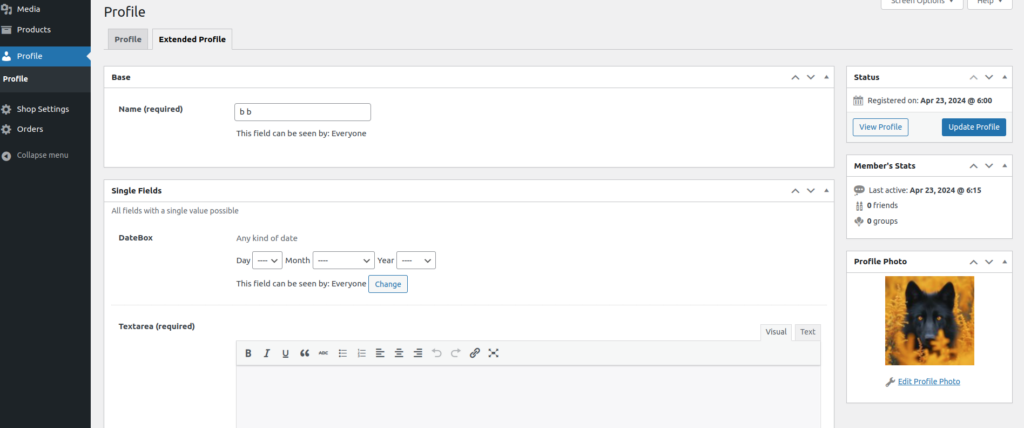Click the Update Profile button
Image resolution: width=1024 pixels, height=428 pixels.
coord(973,127)
